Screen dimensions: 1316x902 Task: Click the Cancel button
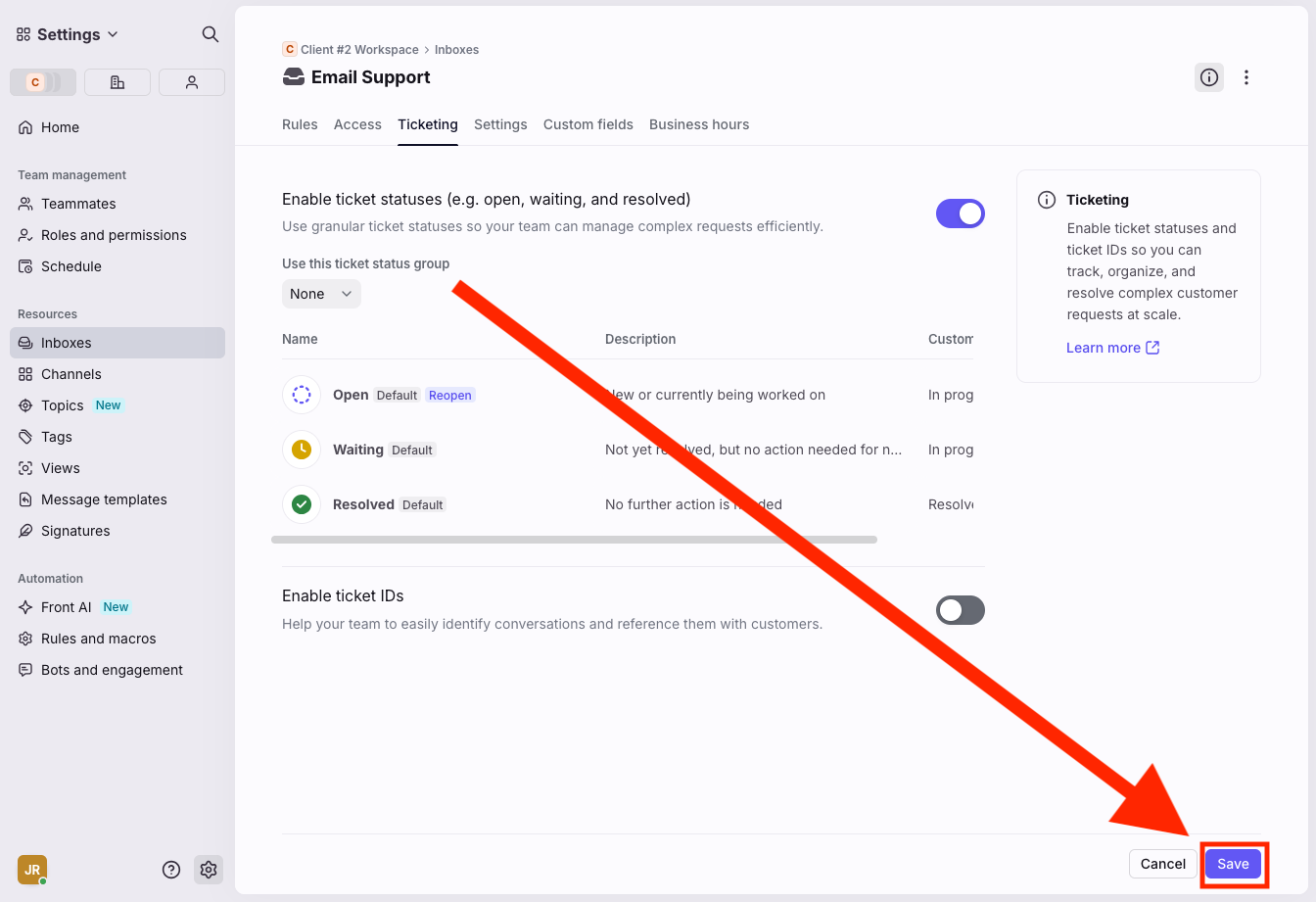click(1162, 864)
